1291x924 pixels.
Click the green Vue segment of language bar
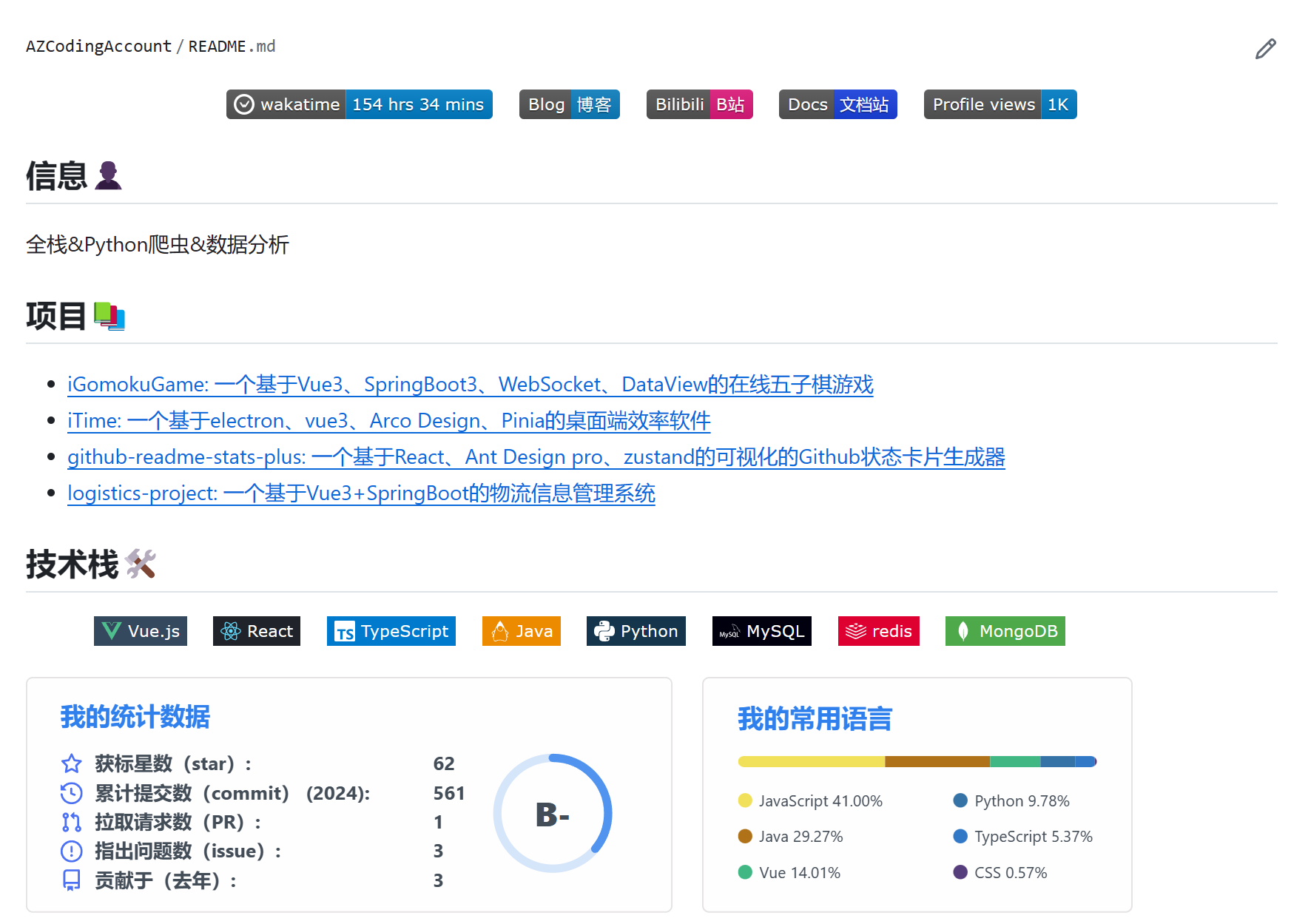coord(1015,761)
